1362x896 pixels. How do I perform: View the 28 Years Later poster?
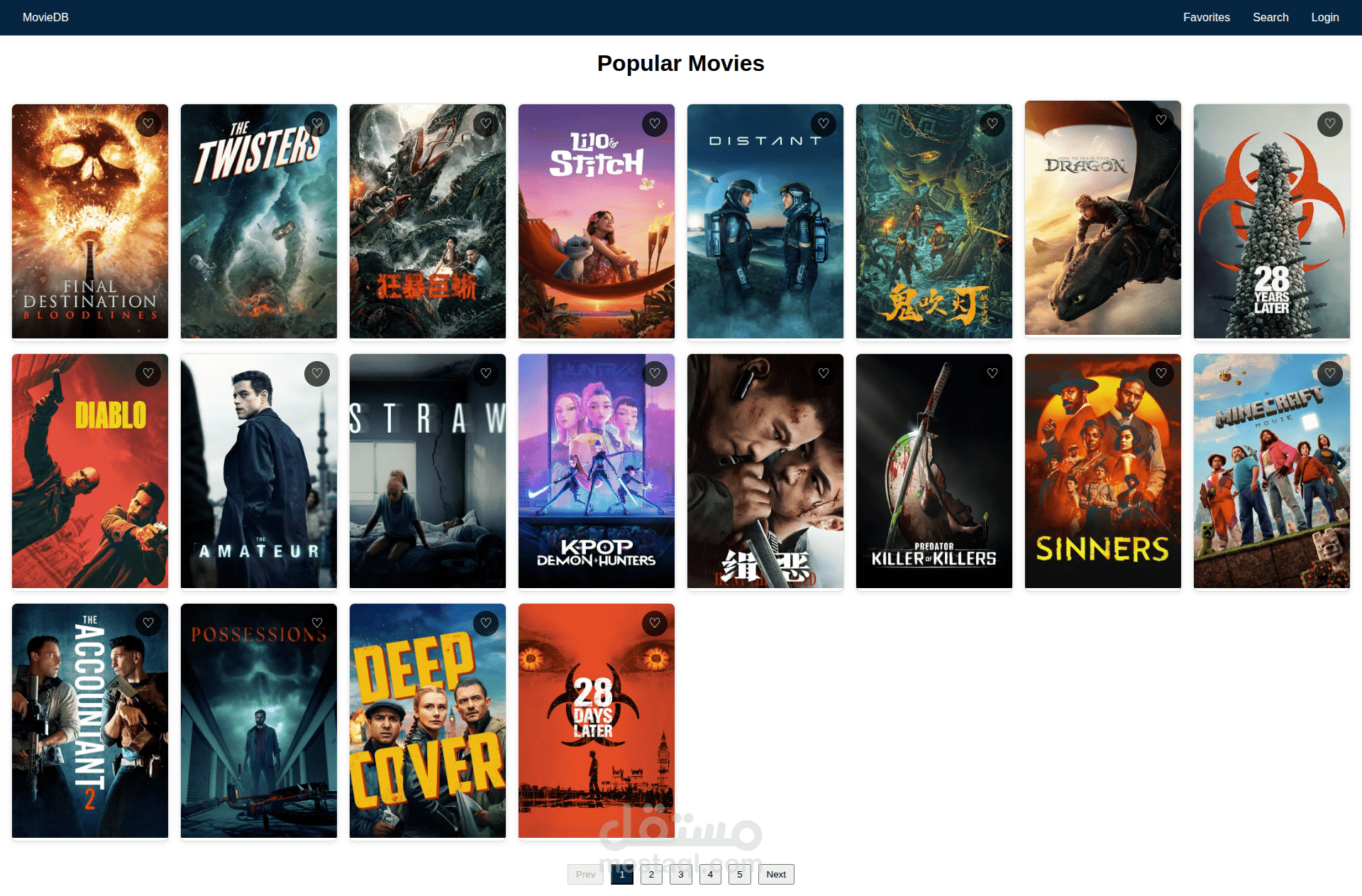coord(1272,221)
